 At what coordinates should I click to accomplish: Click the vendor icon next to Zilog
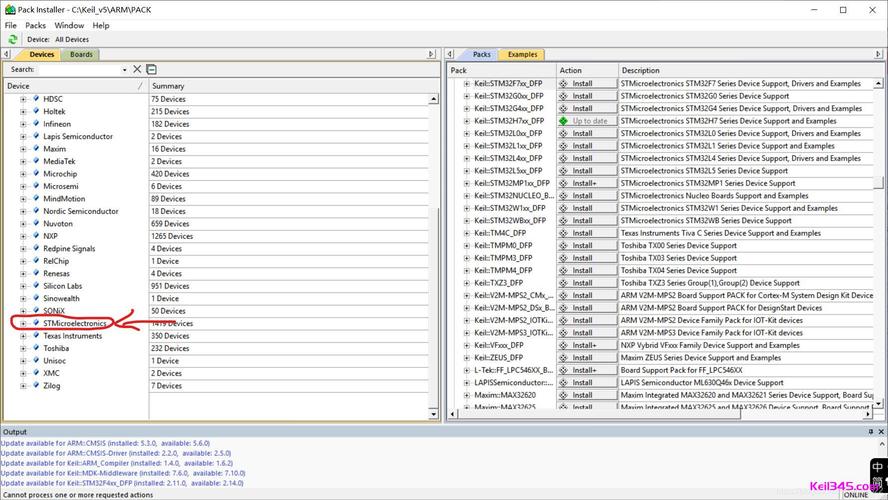click(x=36, y=385)
